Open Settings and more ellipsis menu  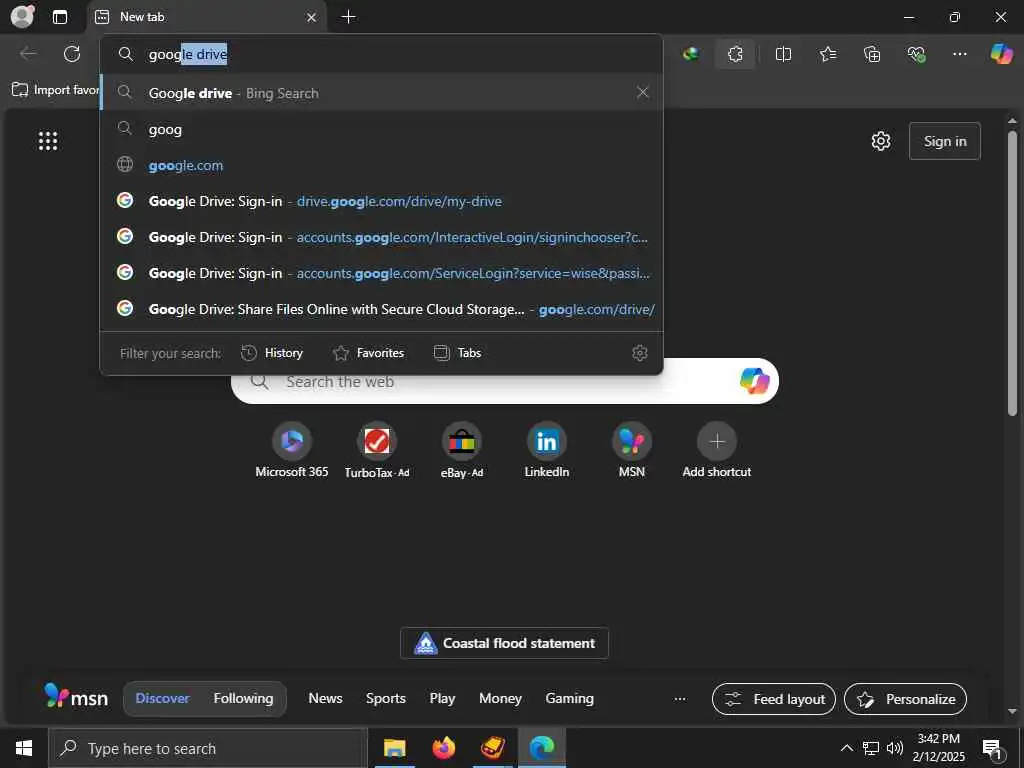pyautogui.click(x=959, y=54)
